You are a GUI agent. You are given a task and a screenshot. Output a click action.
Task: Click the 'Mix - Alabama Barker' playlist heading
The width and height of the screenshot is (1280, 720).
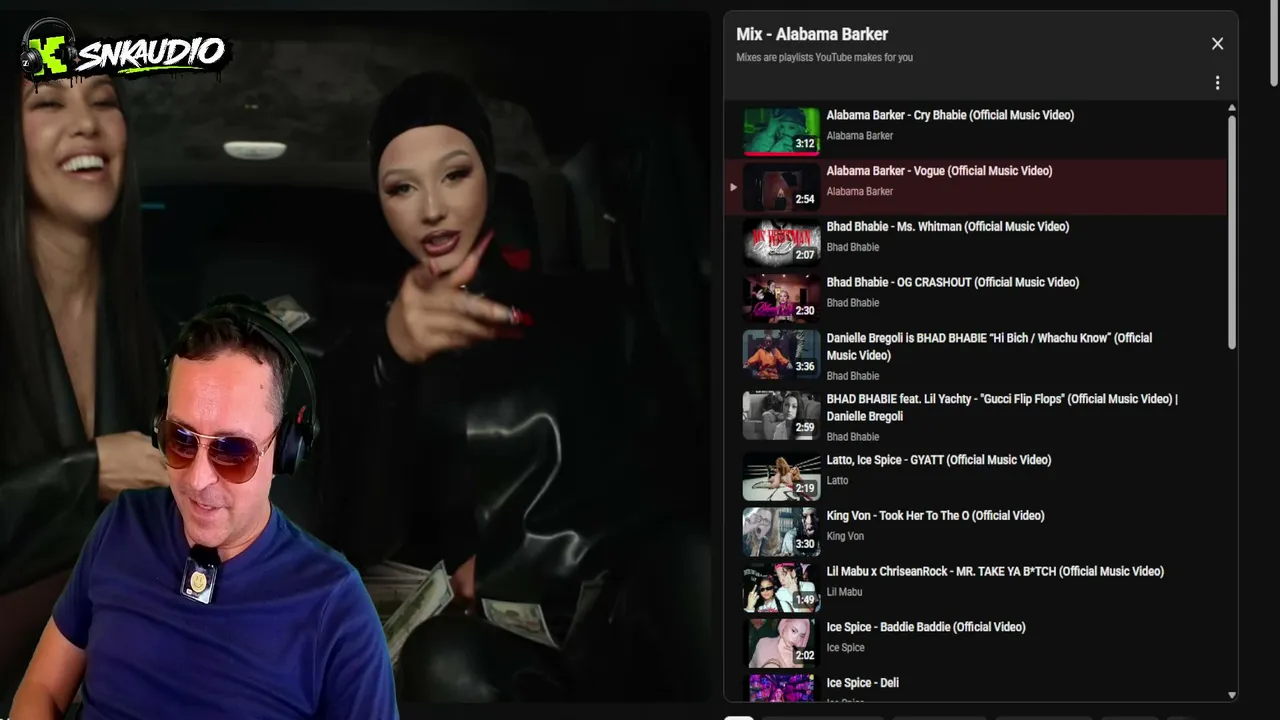[x=812, y=34]
